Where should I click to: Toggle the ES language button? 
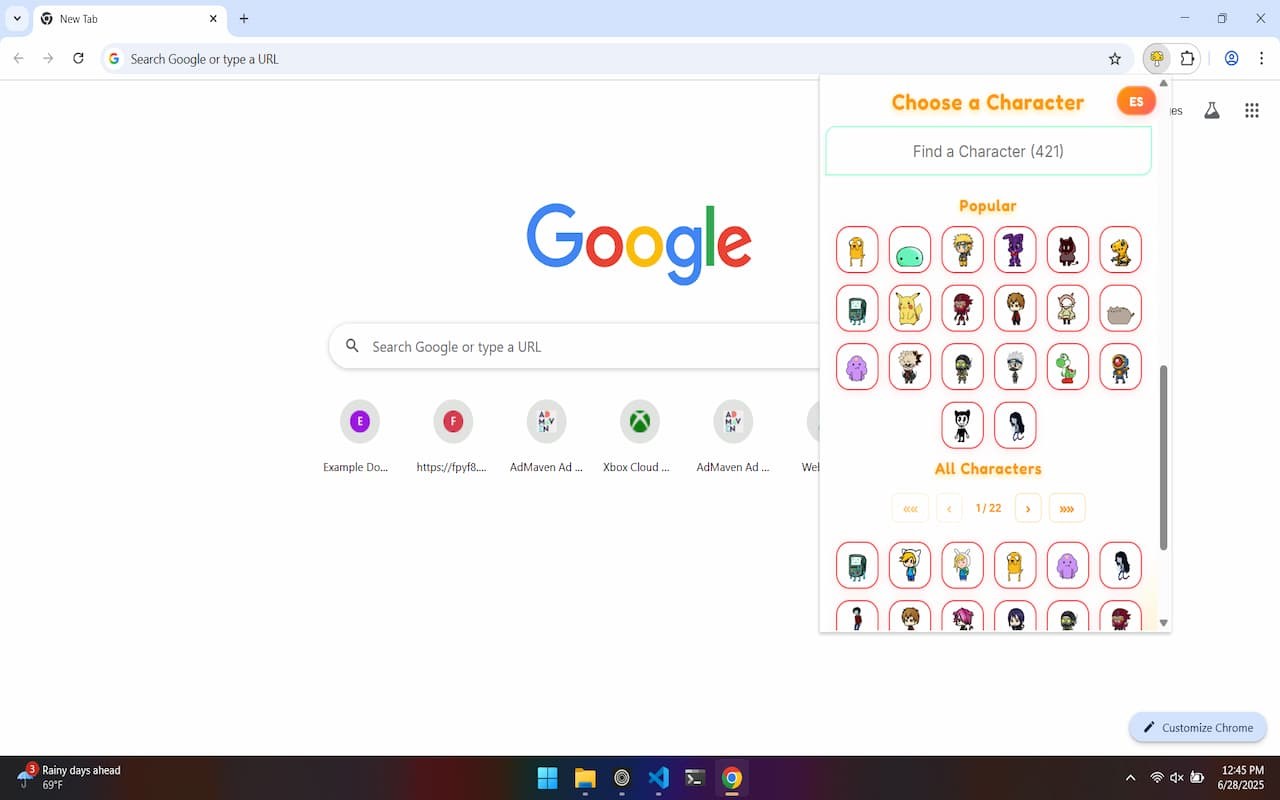click(x=1136, y=101)
